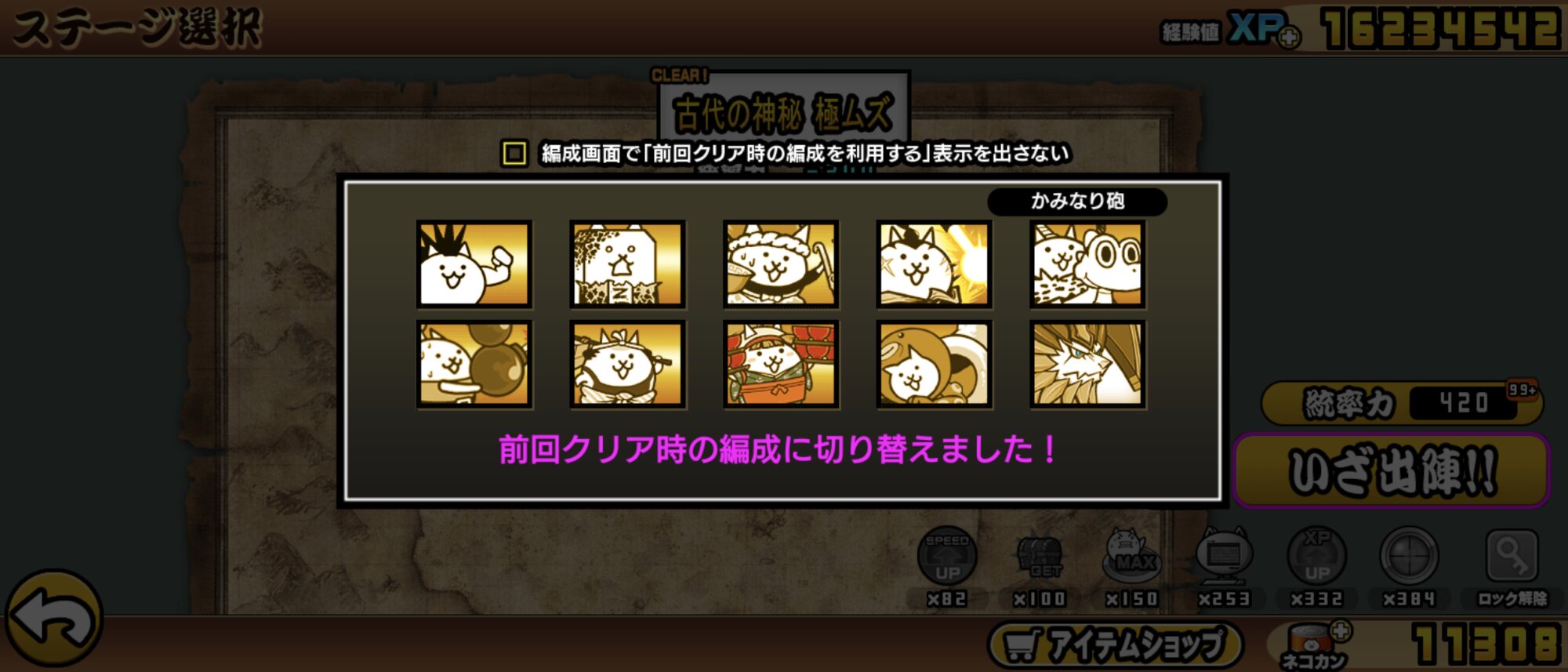Select the wall cat unit thumbnail
This screenshot has width=1568, height=672.
627,264
